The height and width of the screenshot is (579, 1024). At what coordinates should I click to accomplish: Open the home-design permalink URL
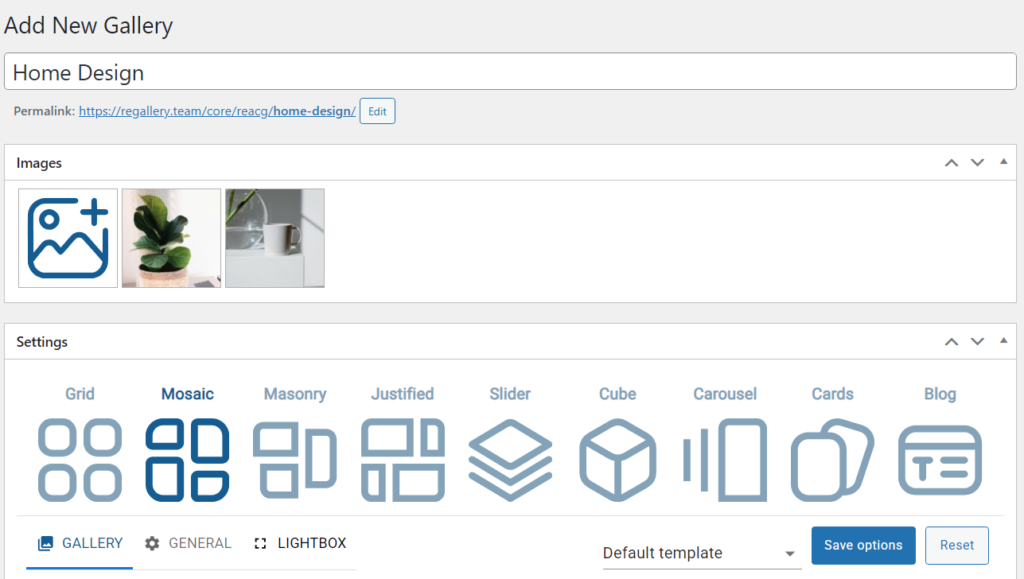(217, 111)
